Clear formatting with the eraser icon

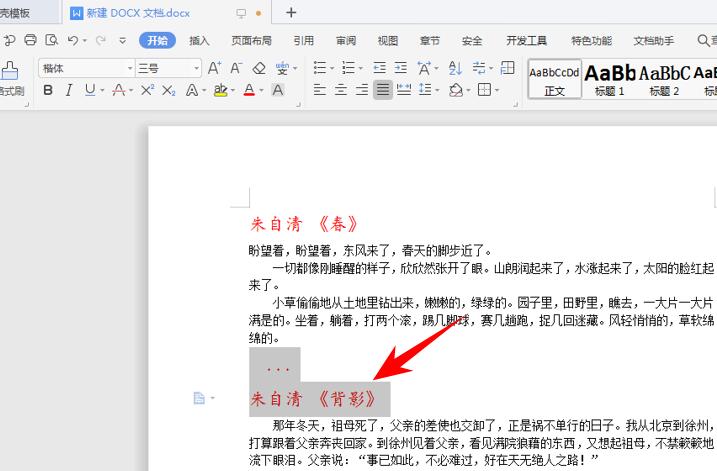coord(259,68)
